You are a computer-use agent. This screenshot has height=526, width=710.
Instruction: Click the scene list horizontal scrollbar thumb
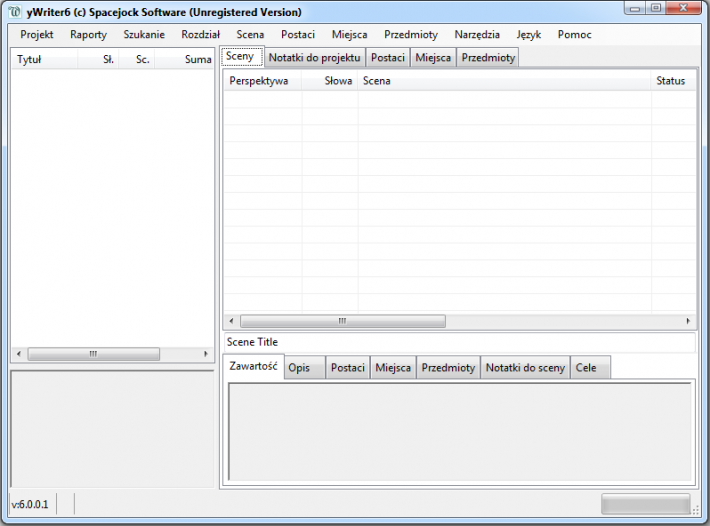tap(343, 321)
